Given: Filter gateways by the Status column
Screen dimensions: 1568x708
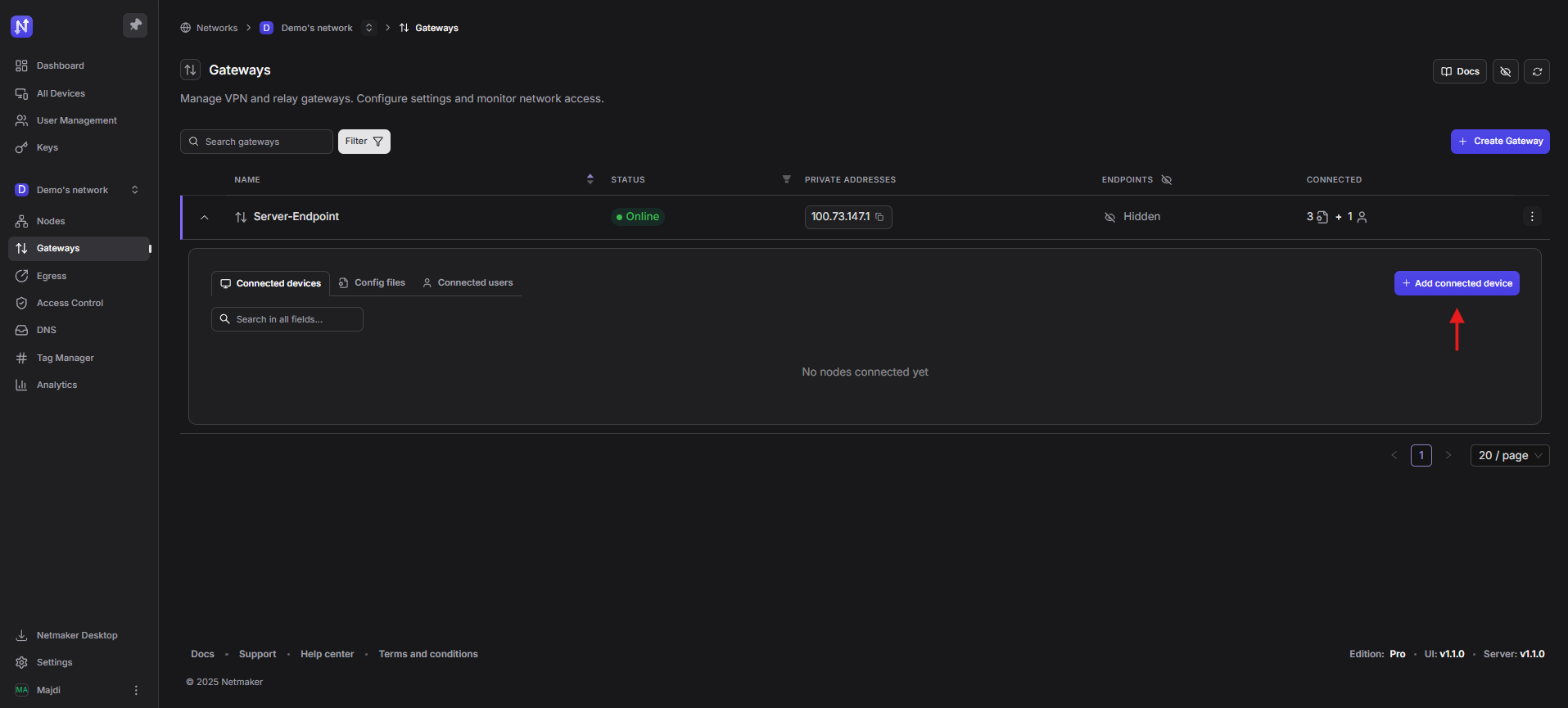Looking at the screenshot, I should [786, 179].
